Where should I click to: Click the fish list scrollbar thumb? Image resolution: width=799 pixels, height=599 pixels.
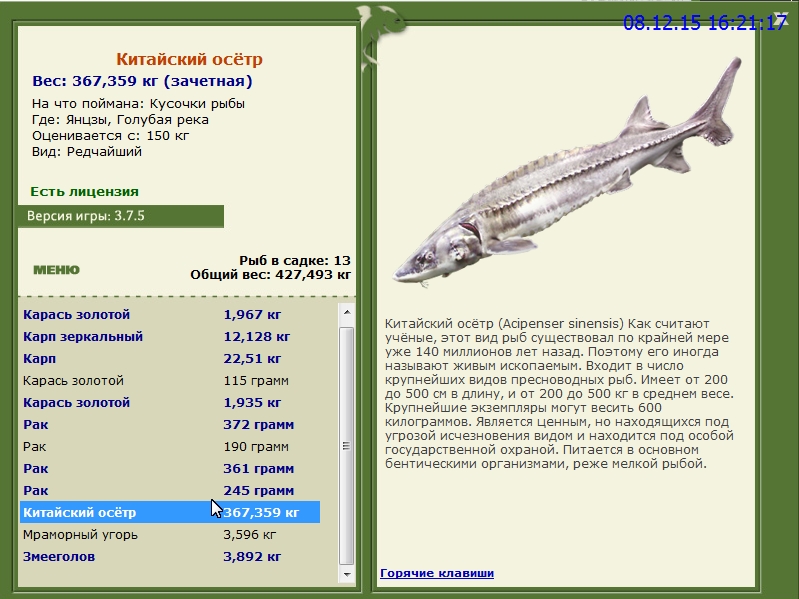(x=347, y=446)
